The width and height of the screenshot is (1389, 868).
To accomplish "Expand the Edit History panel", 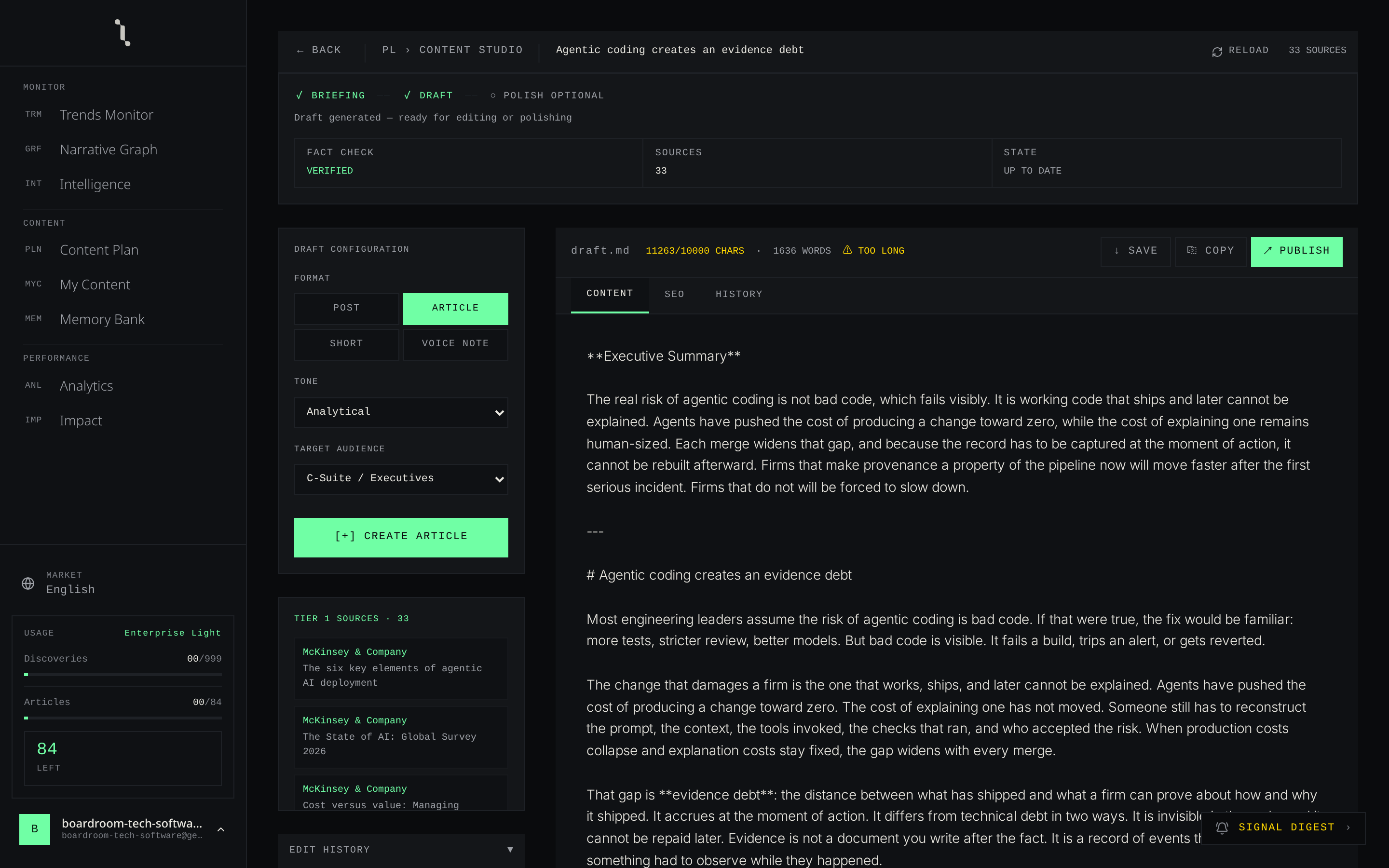I will pos(401,850).
